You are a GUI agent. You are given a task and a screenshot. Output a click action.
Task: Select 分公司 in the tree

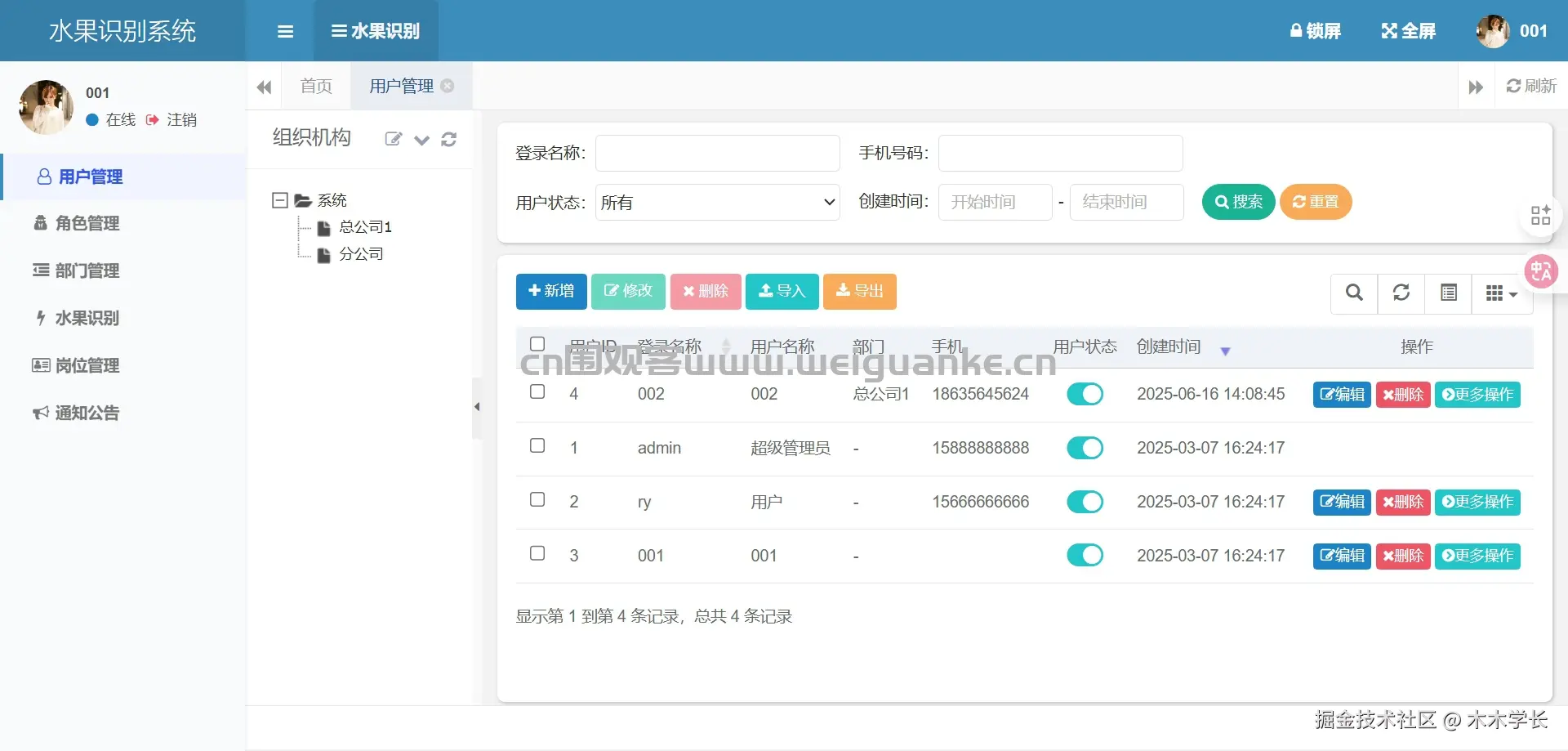click(361, 254)
